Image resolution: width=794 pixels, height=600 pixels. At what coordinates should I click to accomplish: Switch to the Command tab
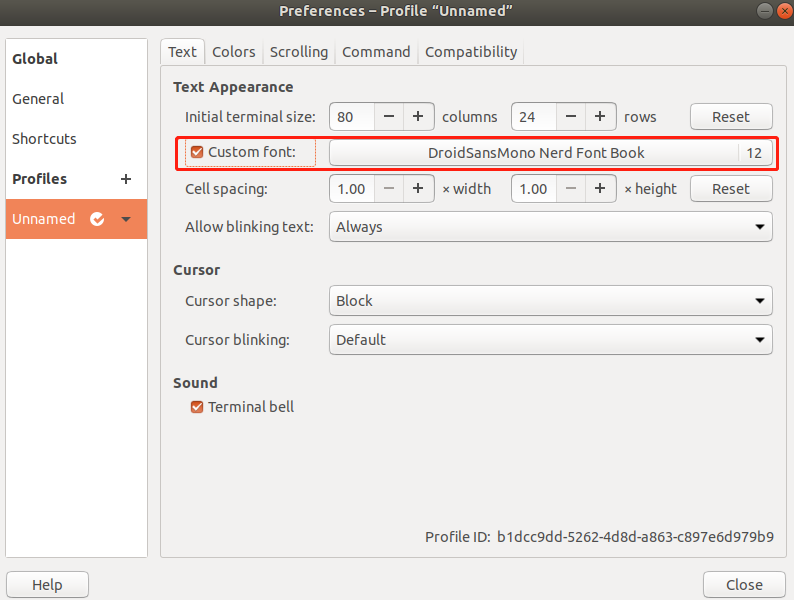click(x=376, y=52)
